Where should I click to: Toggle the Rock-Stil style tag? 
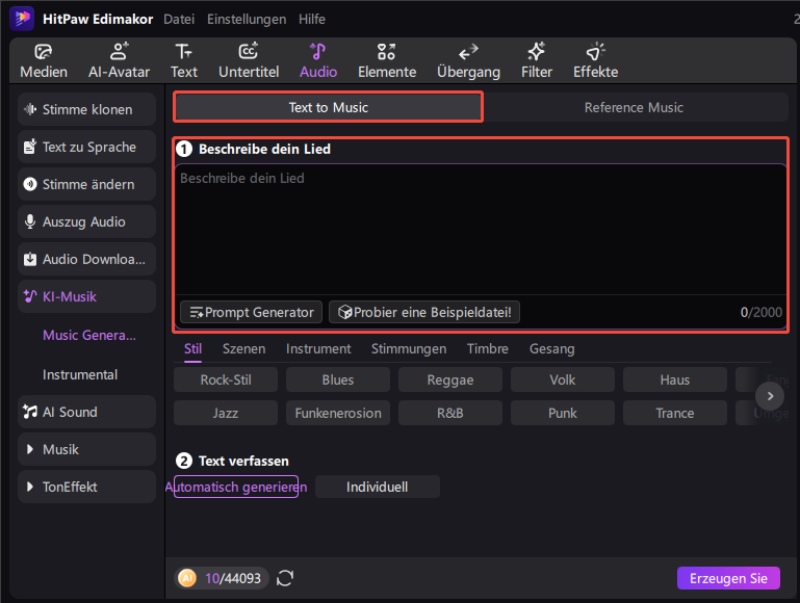(x=226, y=380)
